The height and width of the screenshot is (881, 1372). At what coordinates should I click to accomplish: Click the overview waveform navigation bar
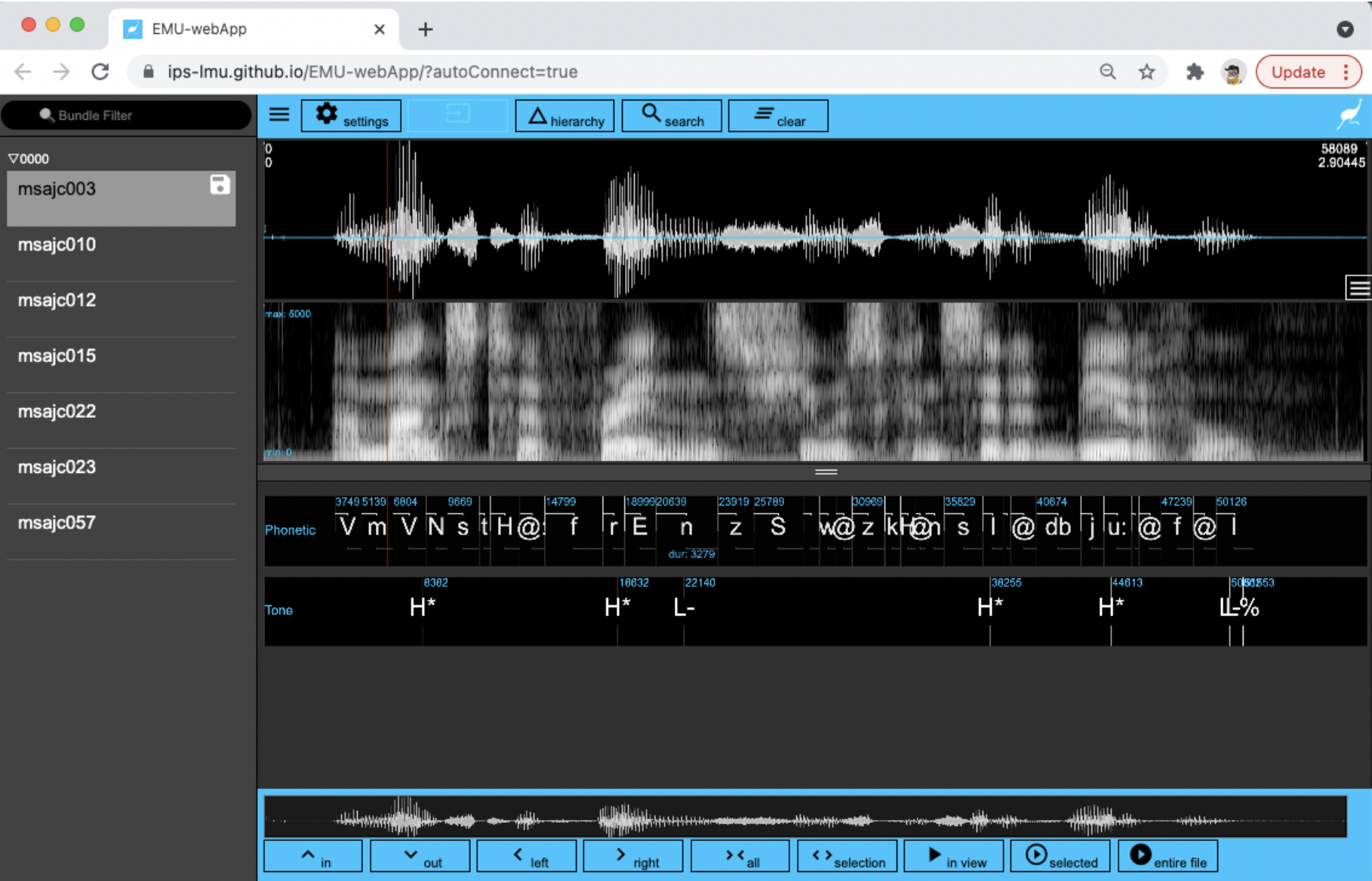click(x=804, y=817)
